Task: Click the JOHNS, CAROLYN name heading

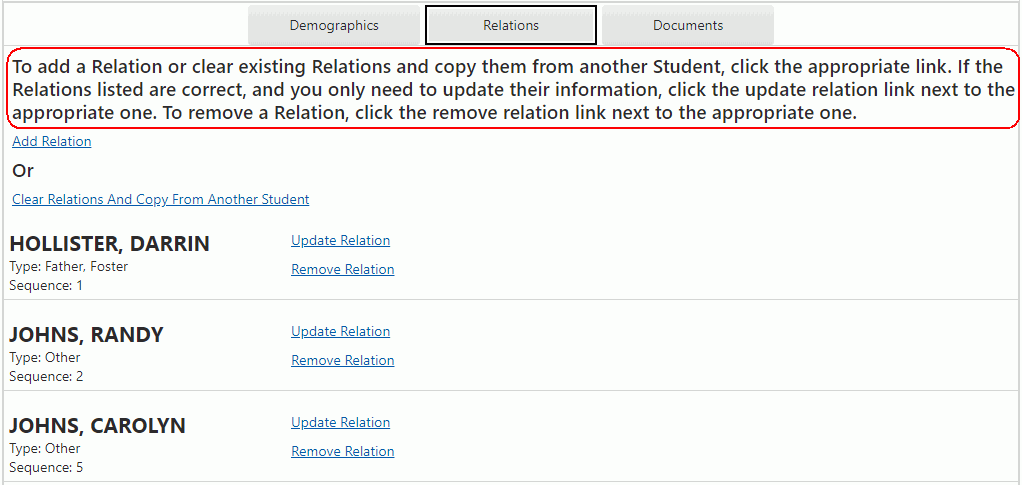Action: click(x=97, y=427)
